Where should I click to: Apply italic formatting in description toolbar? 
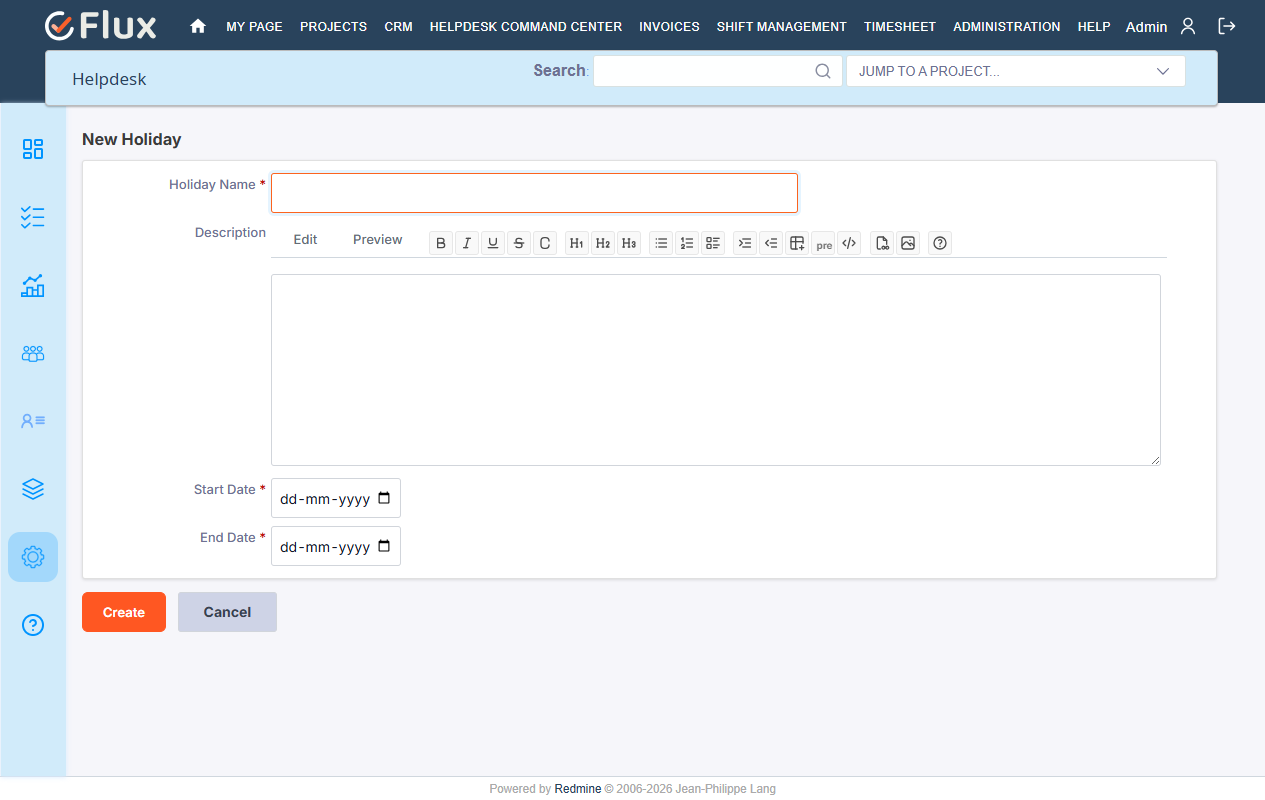(467, 243)
